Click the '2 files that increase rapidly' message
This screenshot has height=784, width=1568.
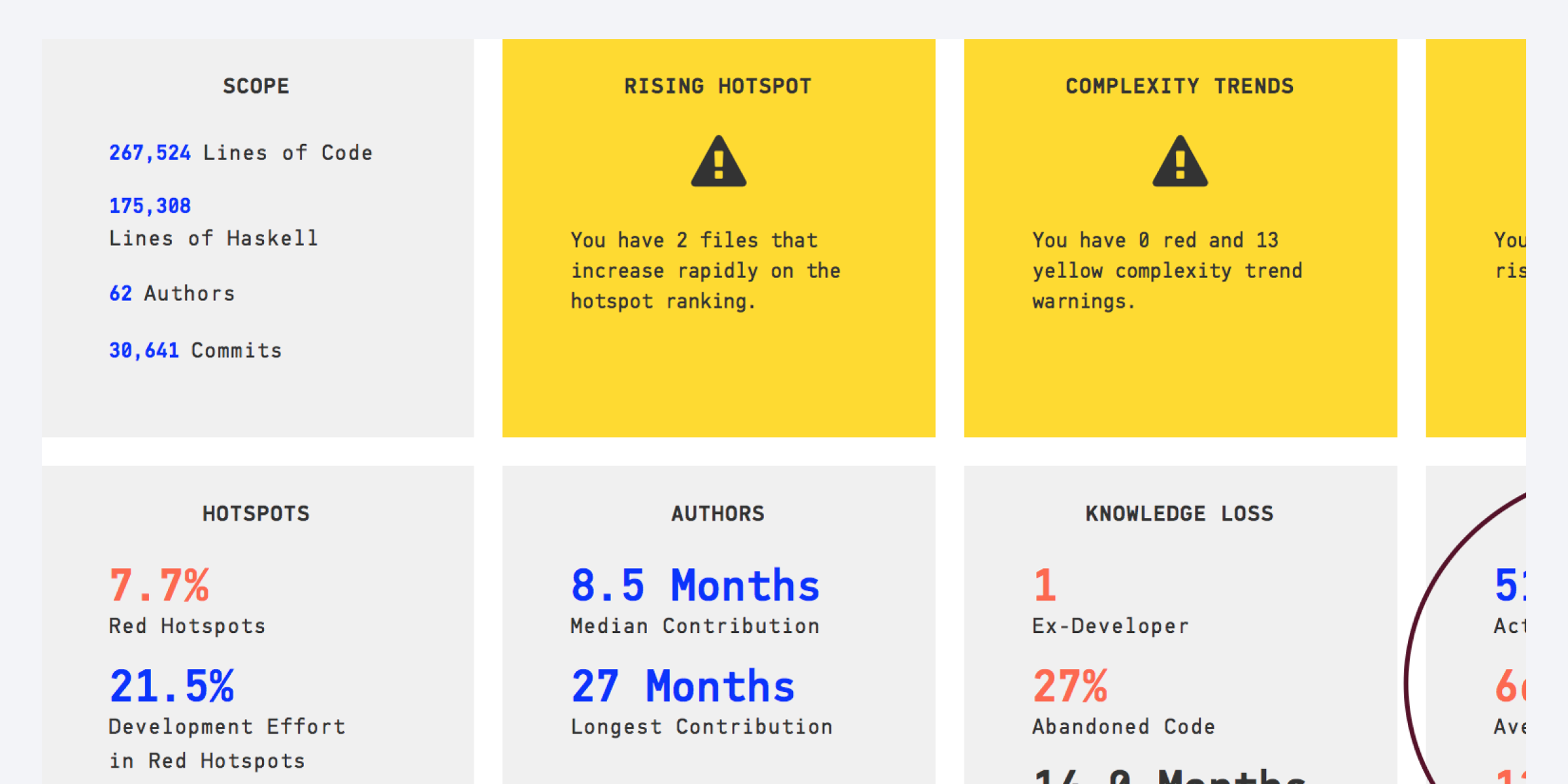point(705,271)
